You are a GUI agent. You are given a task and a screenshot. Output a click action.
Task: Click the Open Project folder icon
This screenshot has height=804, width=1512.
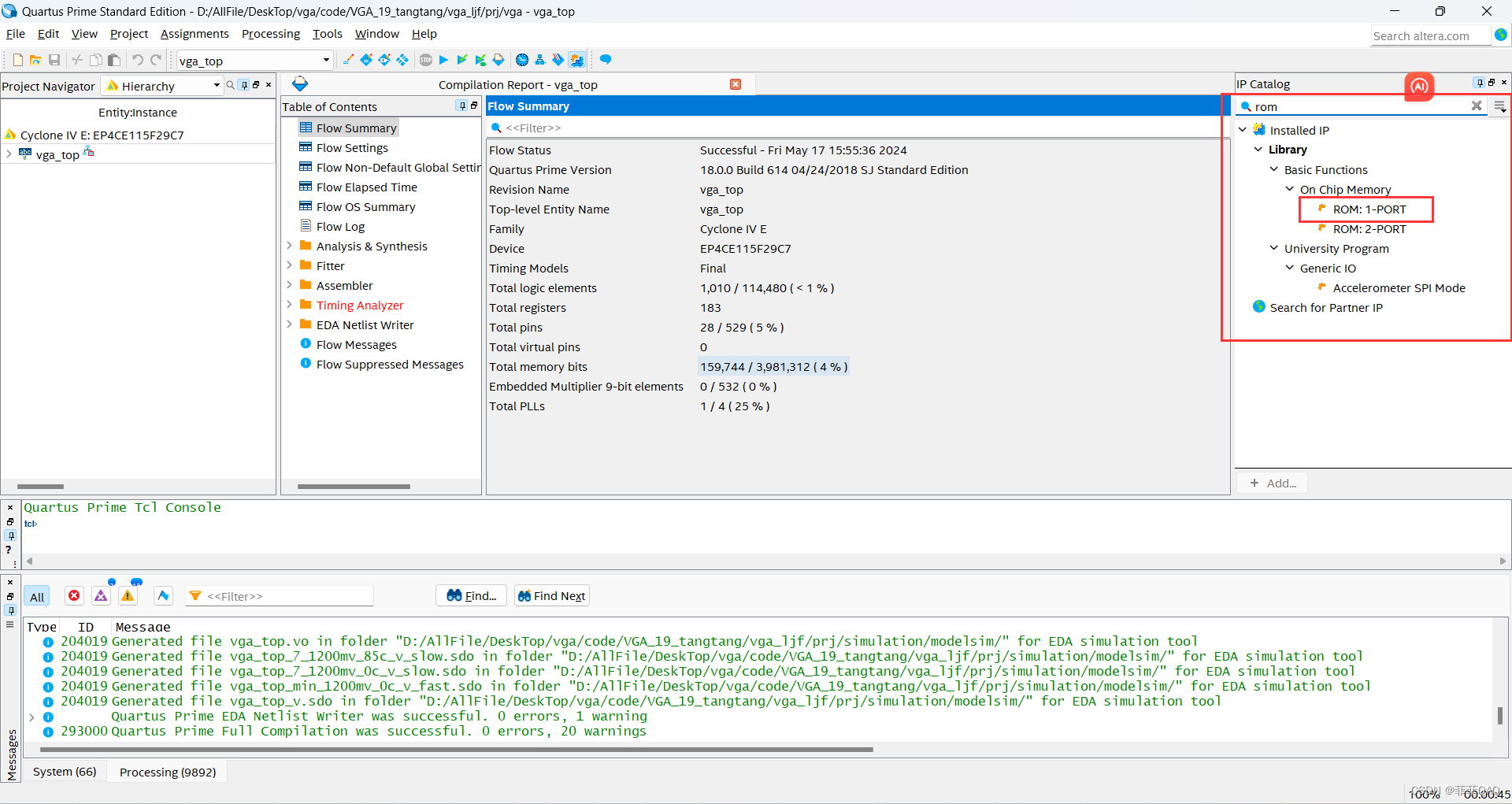coord(35,60)
